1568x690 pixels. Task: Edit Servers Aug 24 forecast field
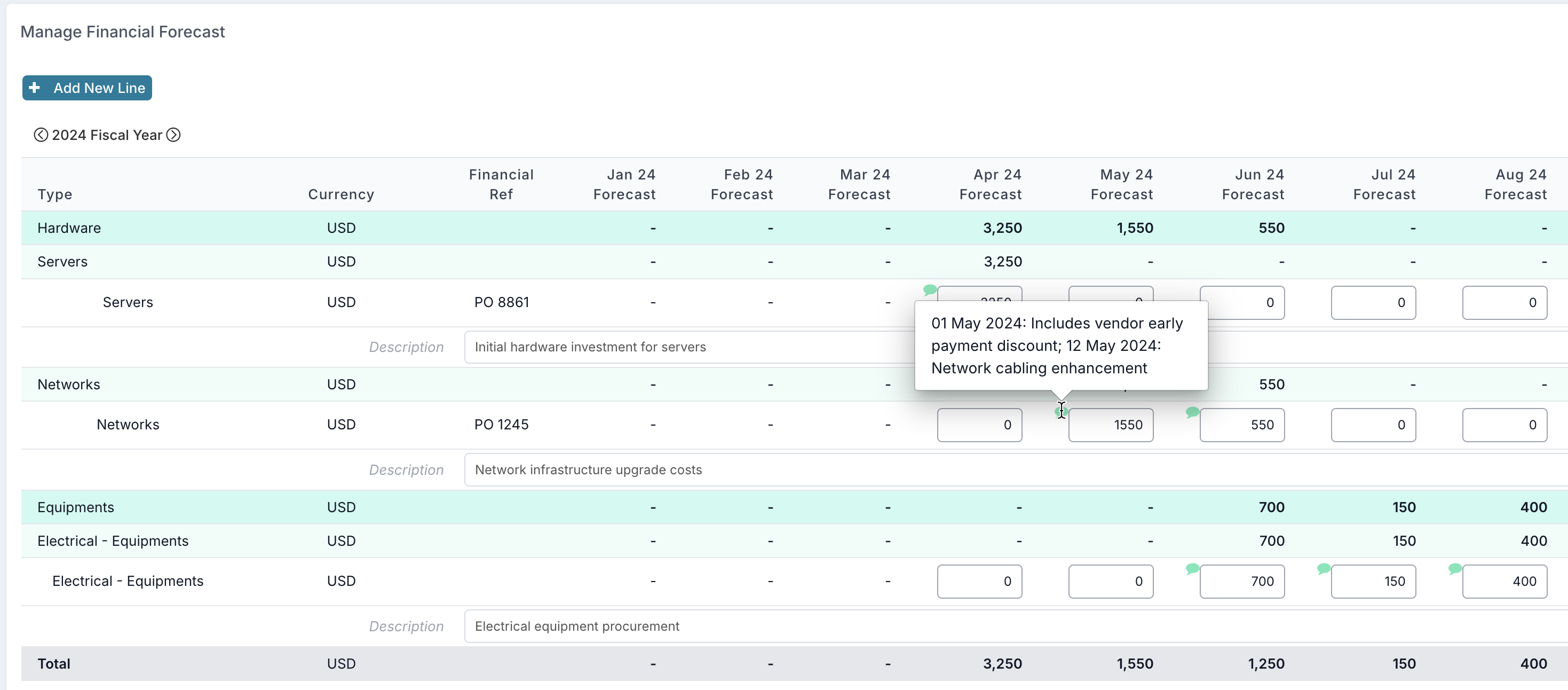[1504, 303]
